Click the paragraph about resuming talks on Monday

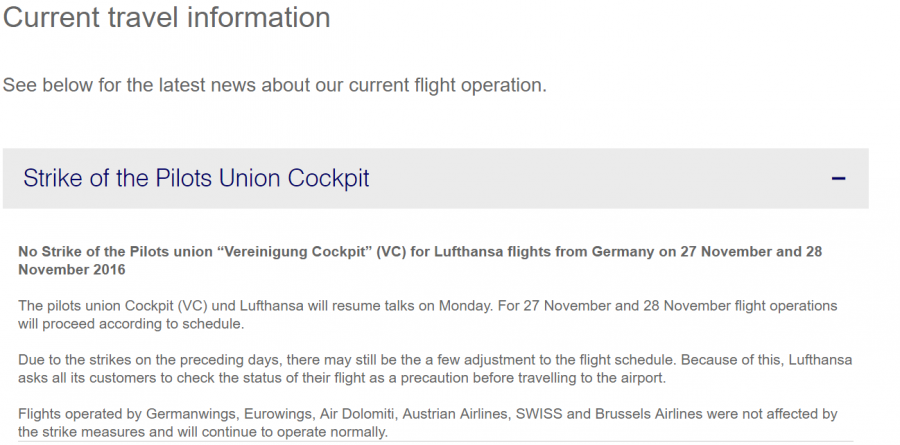(x=420, y=306)
